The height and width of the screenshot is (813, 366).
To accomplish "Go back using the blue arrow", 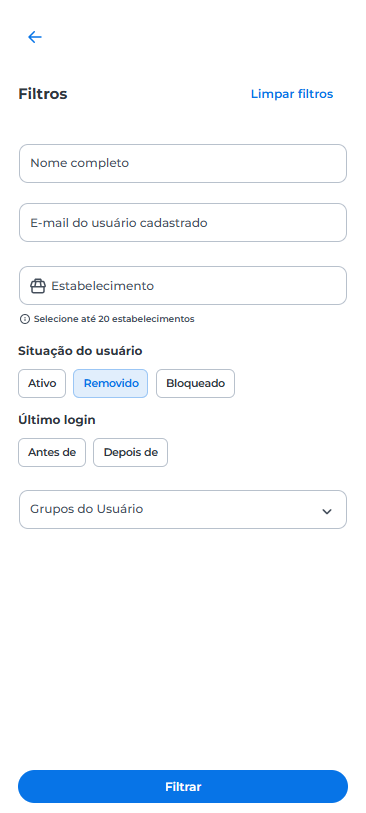I will (35, 37).
